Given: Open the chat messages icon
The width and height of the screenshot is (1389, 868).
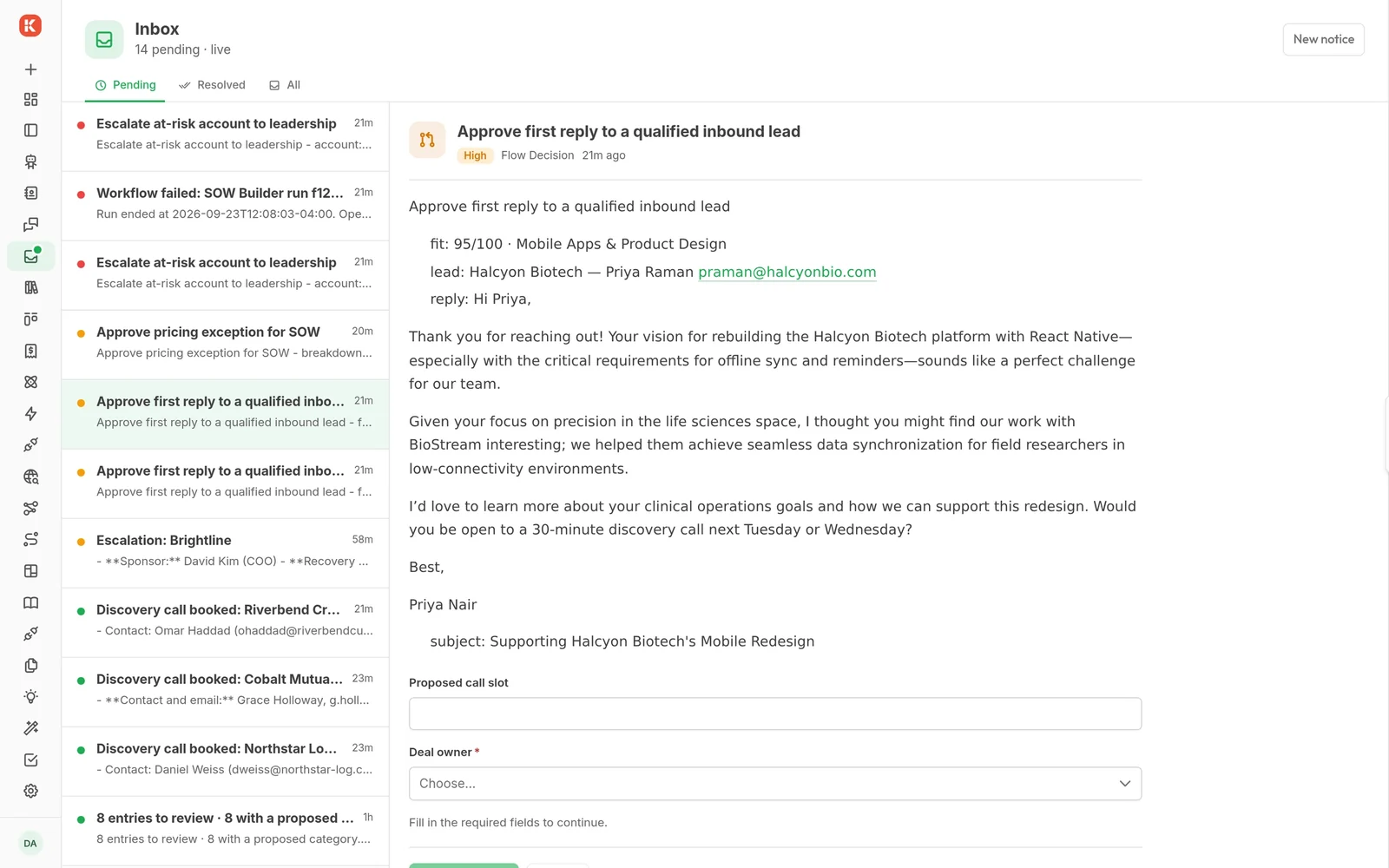Looking at the screenshot, I should click(x=30, y=225).
